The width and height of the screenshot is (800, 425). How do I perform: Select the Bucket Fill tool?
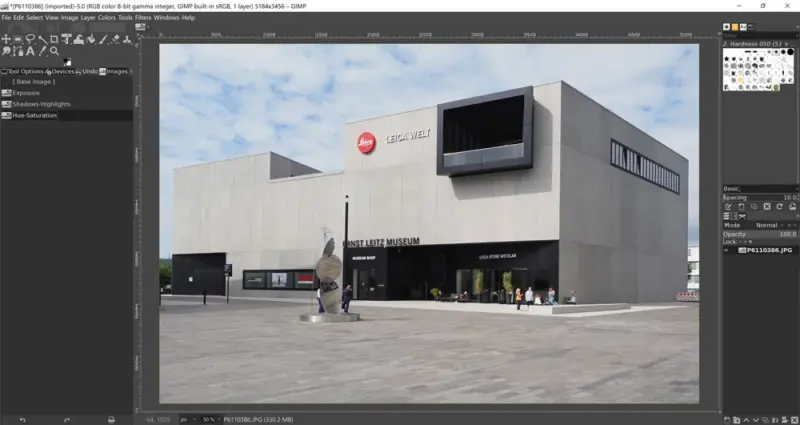point(90,39)
